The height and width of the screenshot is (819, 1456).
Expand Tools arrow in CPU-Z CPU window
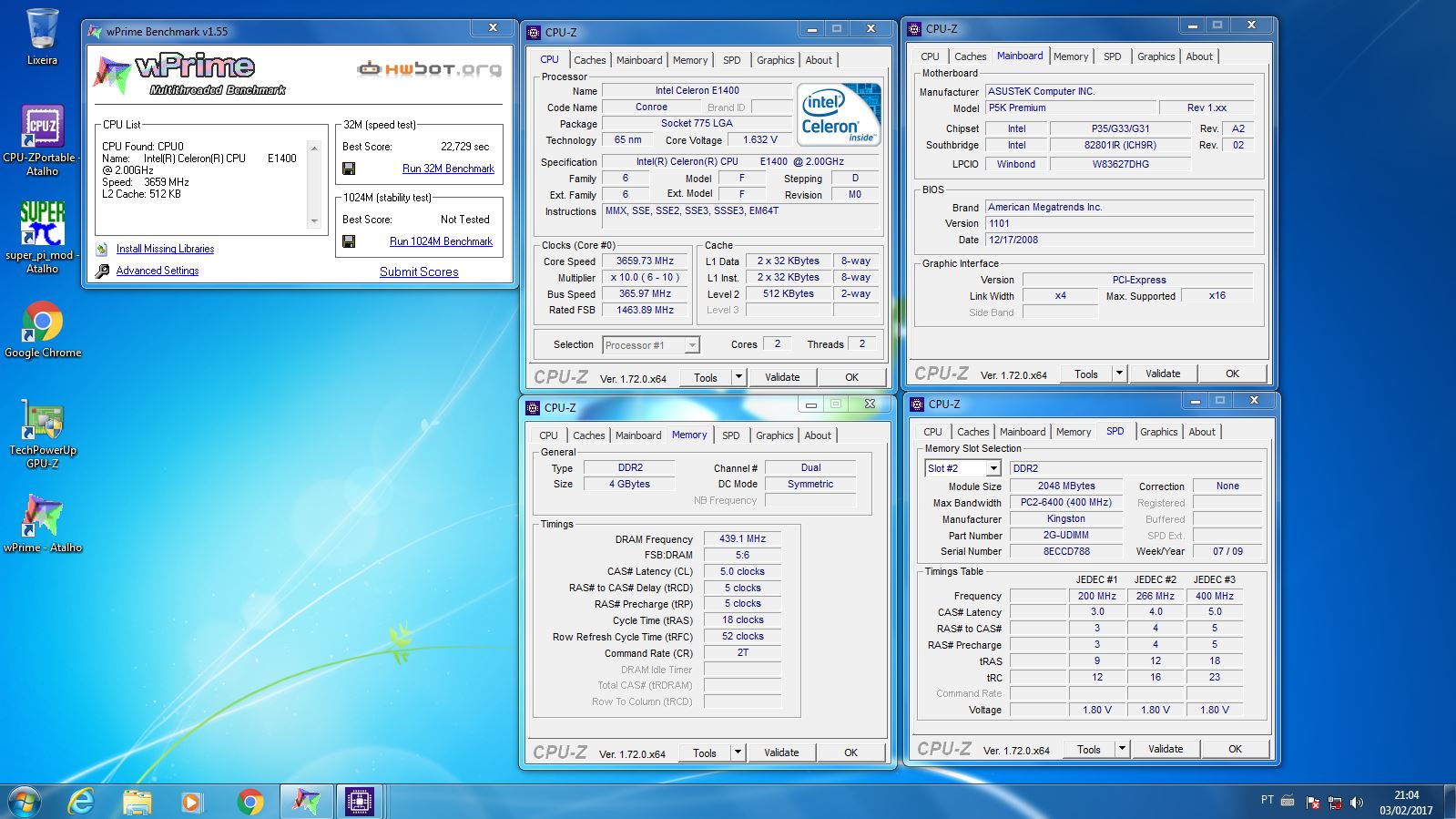(x=738, y=377)
